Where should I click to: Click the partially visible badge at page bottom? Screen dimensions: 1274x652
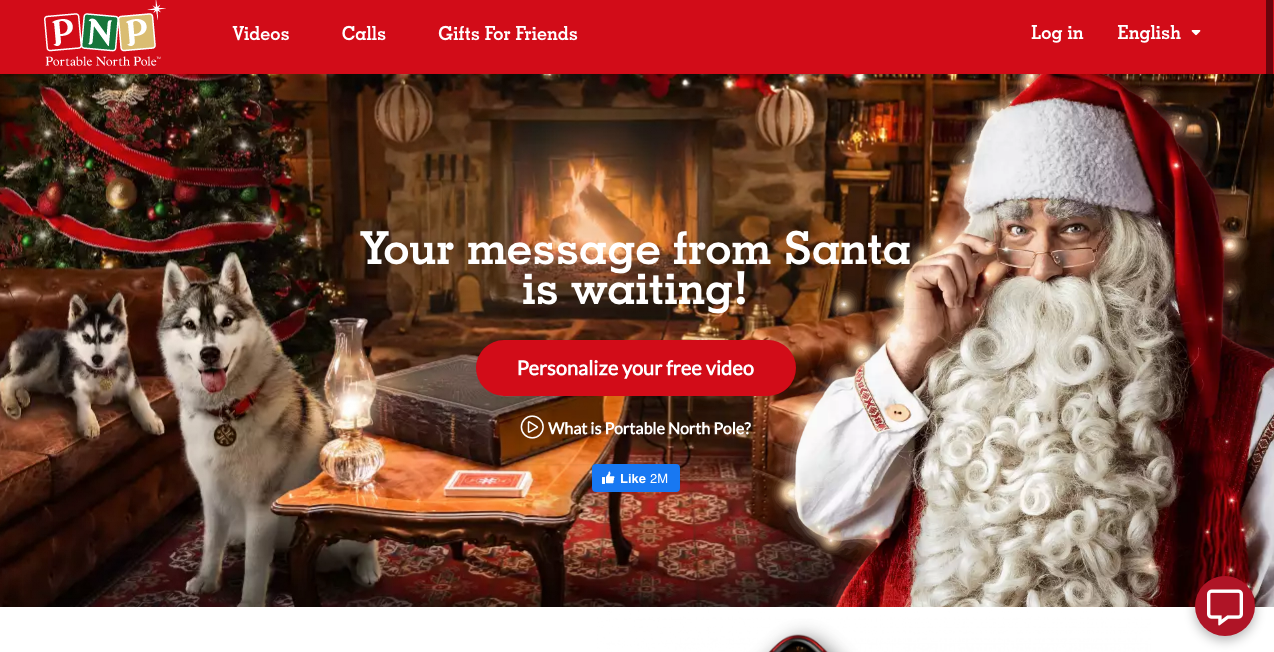click(x=798, y=643)
